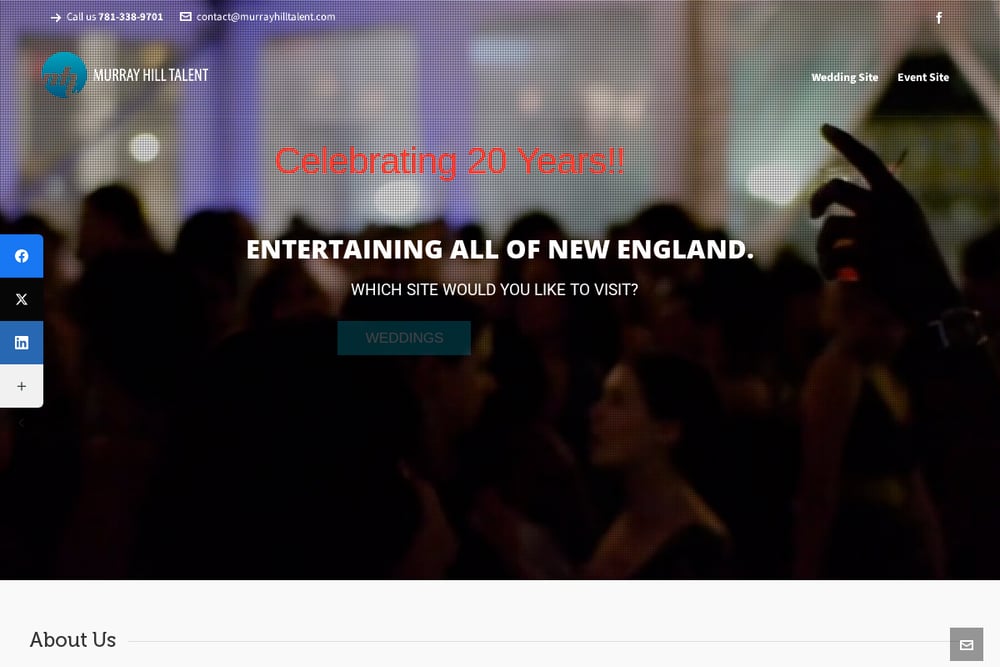This screenshot has width=1000, height=667.
Task: Click the envelope icon beside the email address
Action: [186, 17]
